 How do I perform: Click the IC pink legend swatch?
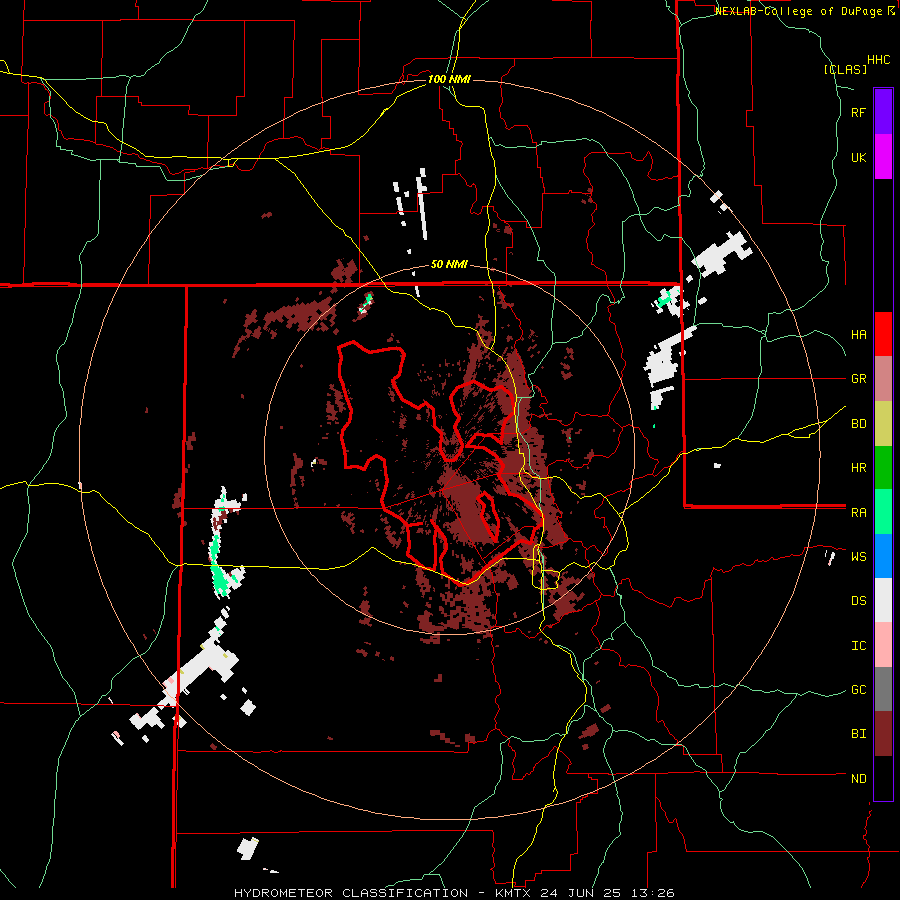883,645
